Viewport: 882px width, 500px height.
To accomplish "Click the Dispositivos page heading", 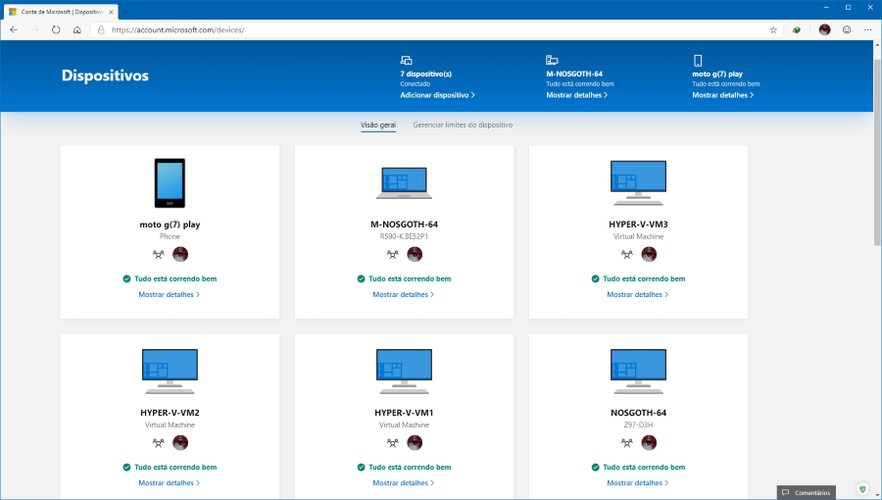I will point(105,75).
